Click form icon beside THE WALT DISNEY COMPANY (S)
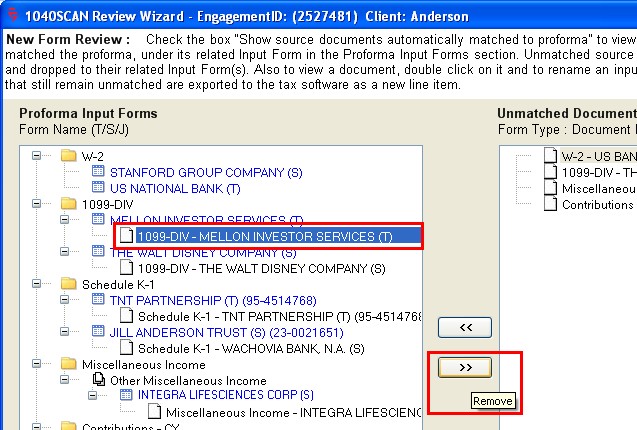Screen dimensions: 637x430 click(x=98, y=251)
